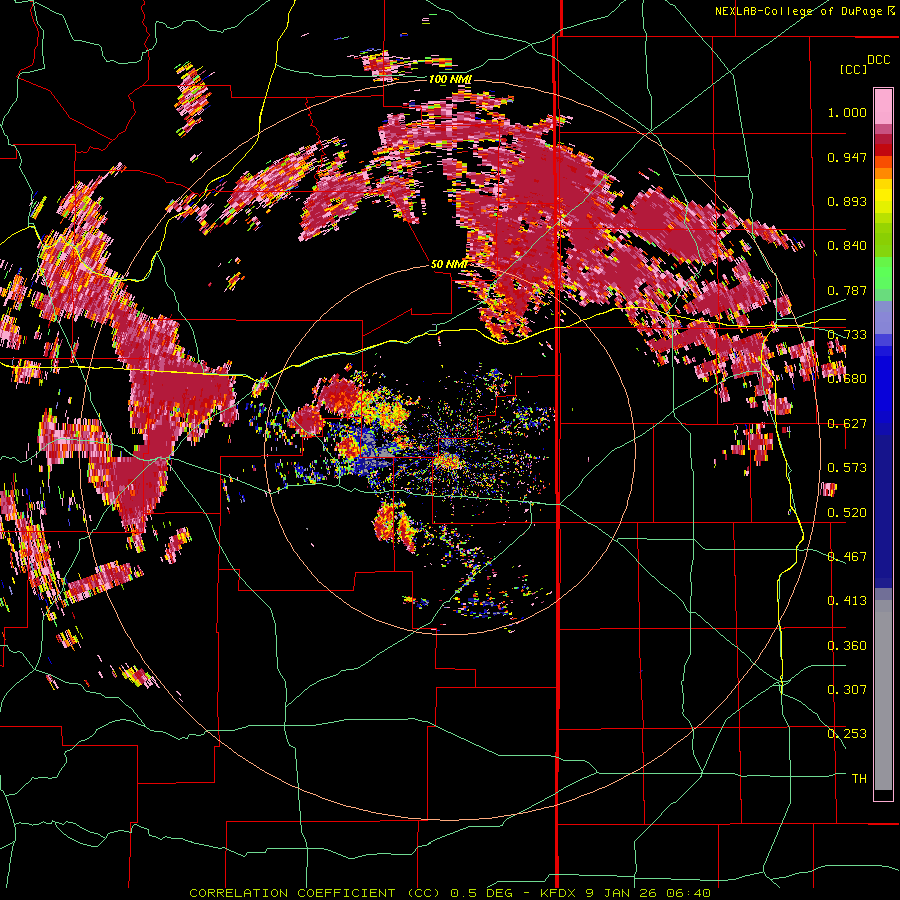This screenshot has height=900, width=900.
Task: Select the 0.413 scale value
Action: (847, 601)
